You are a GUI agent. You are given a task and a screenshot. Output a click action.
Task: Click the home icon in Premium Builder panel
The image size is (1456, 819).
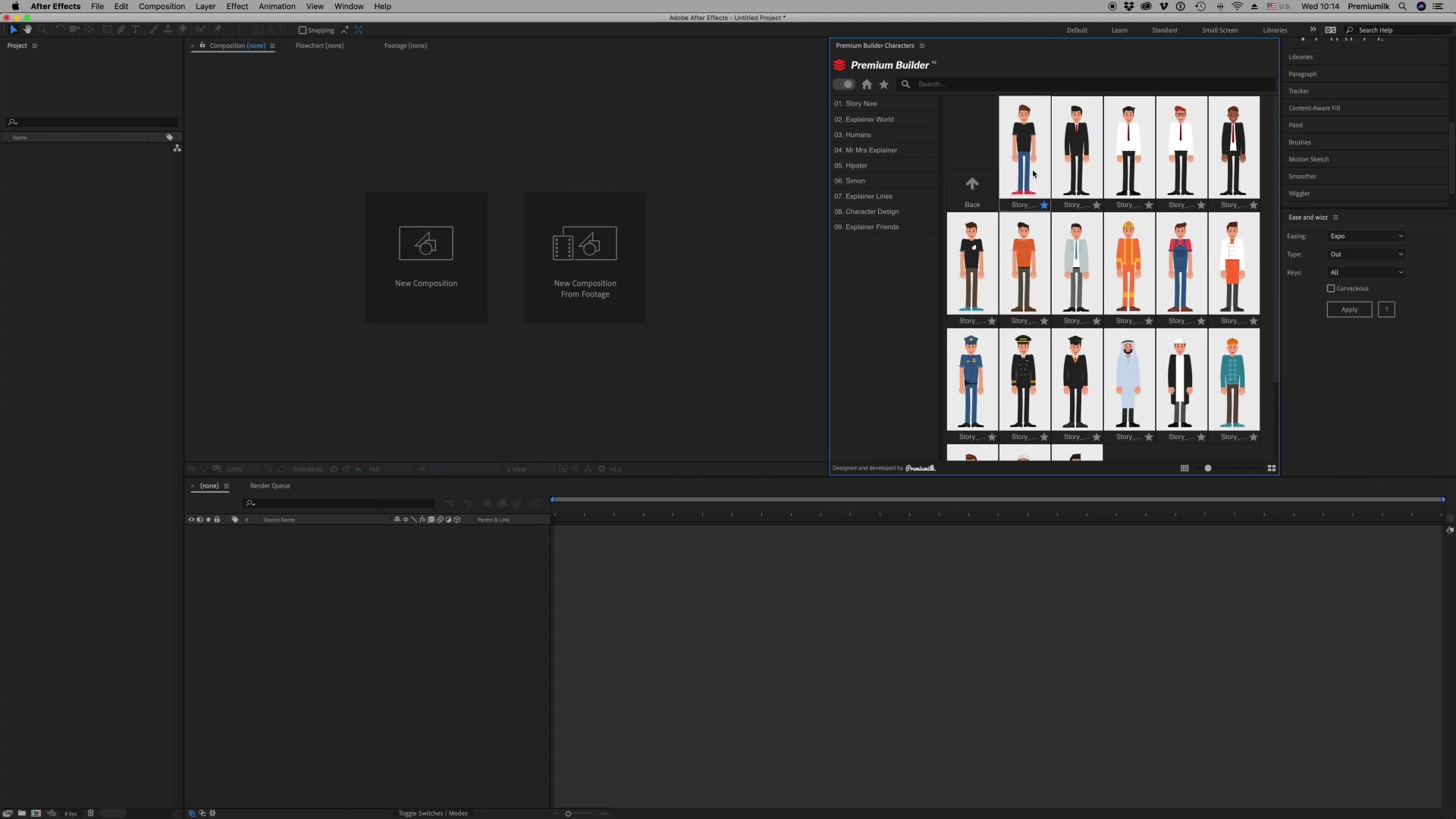click(x=866, y=84)
